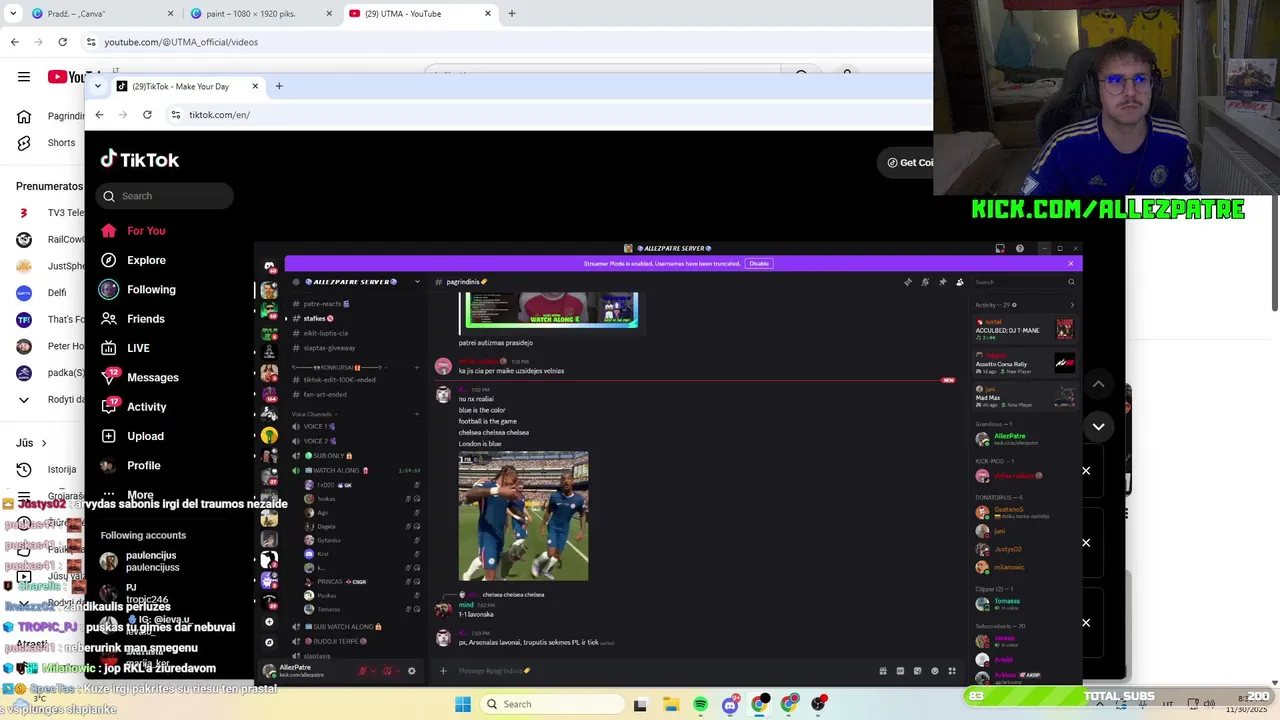Open TikTok Messages with 12 badge
The height and width of the screenshot is (720, 1280).
pos(139,377)
